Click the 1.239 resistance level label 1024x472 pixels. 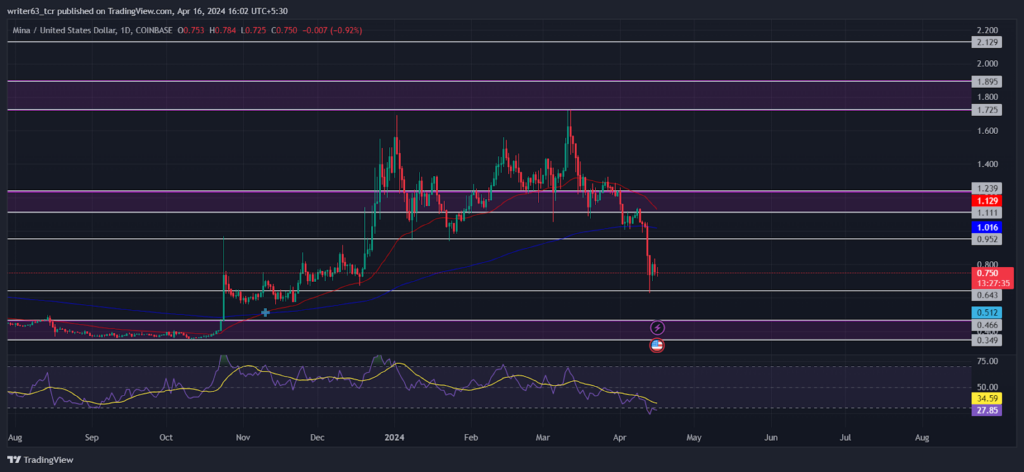pyautogui.click(x=985, y=187)
